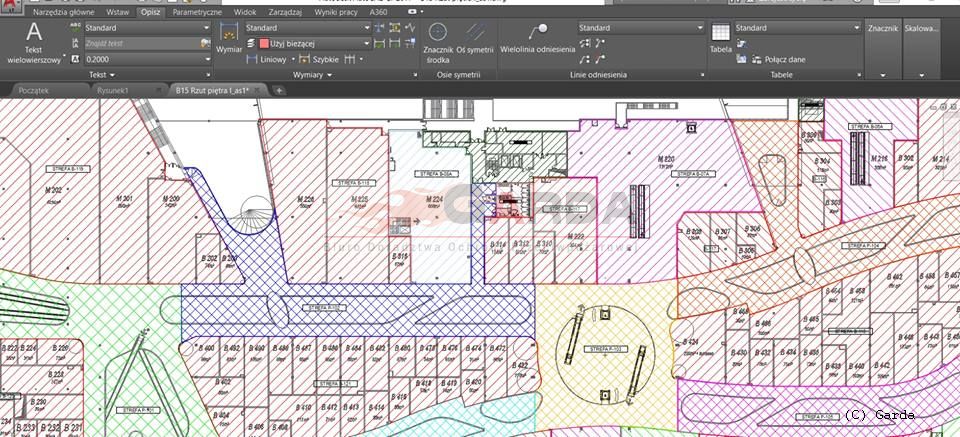Screen dimensions: 960x437
Task: Close the Rysunek1 drawing tab
Action: (x=158, y=91)
